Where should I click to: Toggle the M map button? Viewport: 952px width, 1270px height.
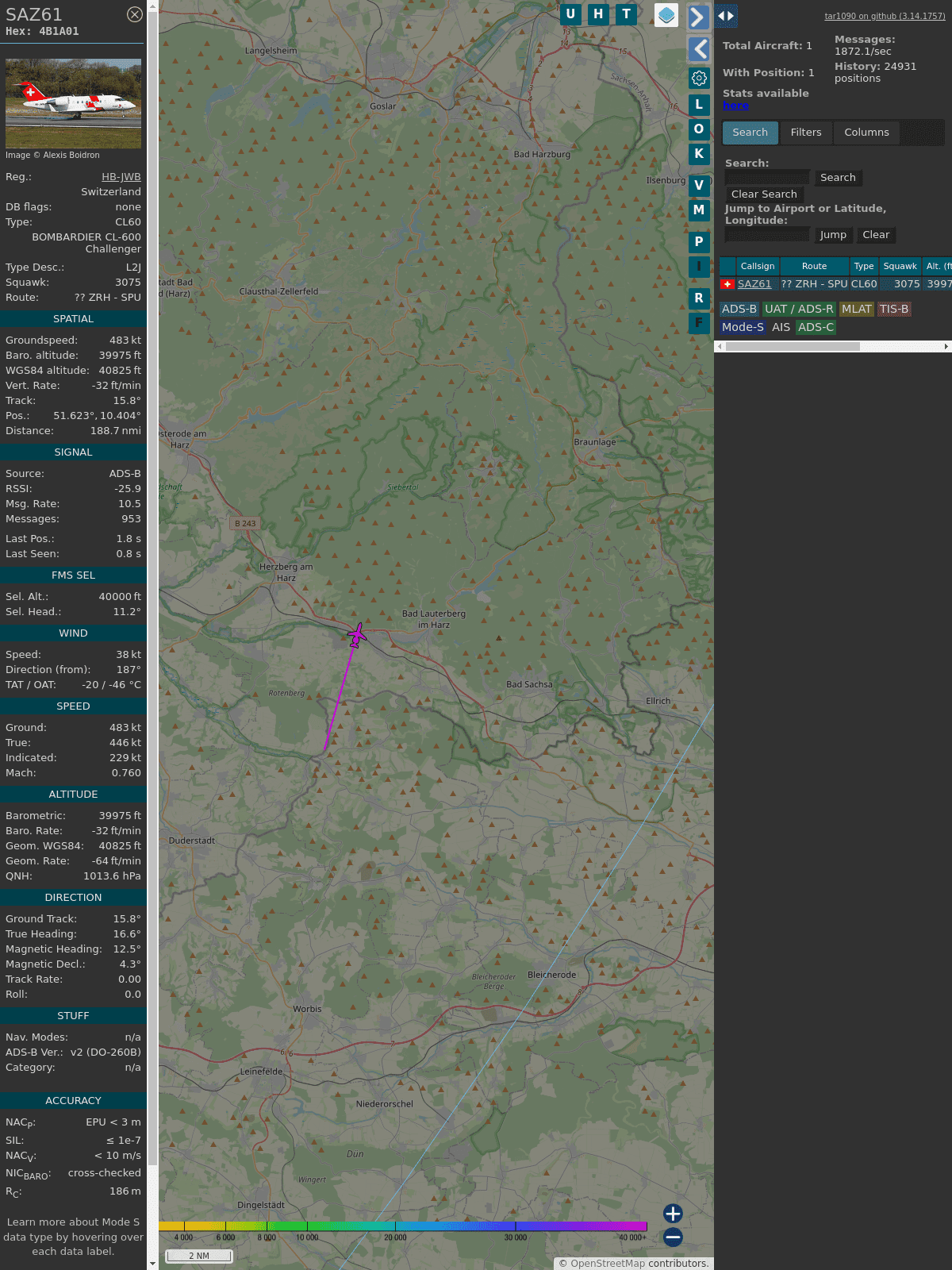click(x=699, y=210)
